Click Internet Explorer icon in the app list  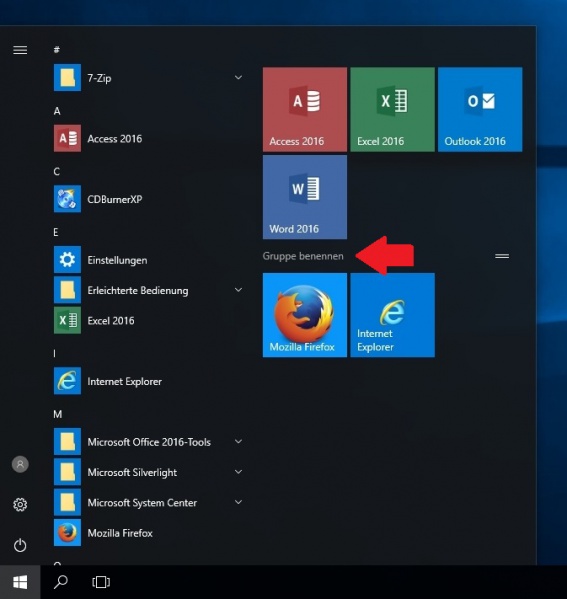click(67, 381)
